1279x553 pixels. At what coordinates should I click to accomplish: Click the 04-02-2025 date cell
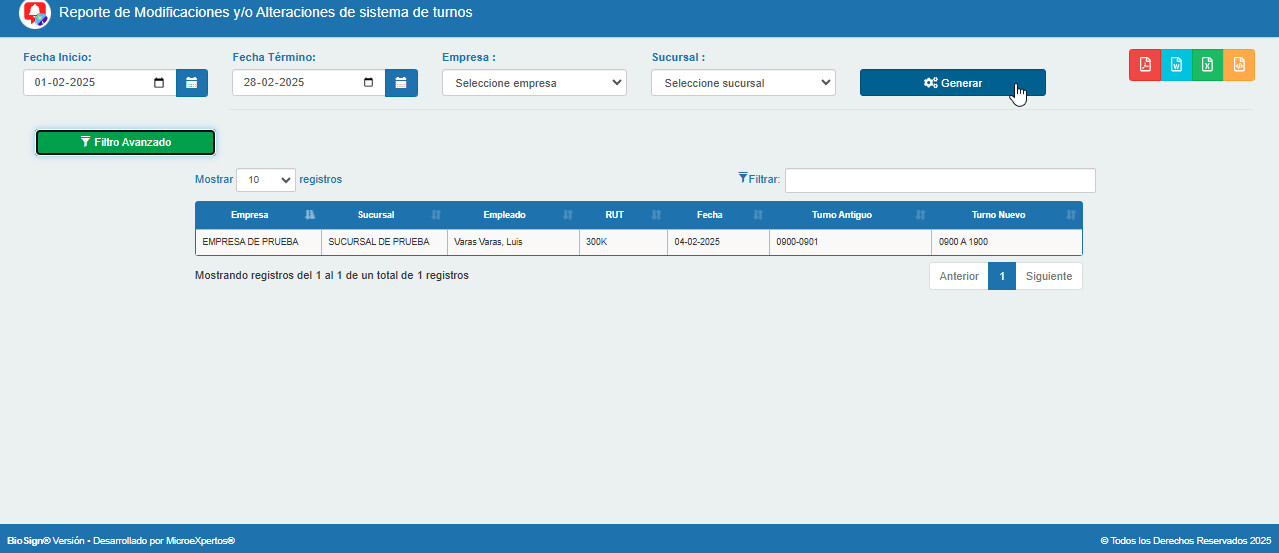tap(718, 242)
